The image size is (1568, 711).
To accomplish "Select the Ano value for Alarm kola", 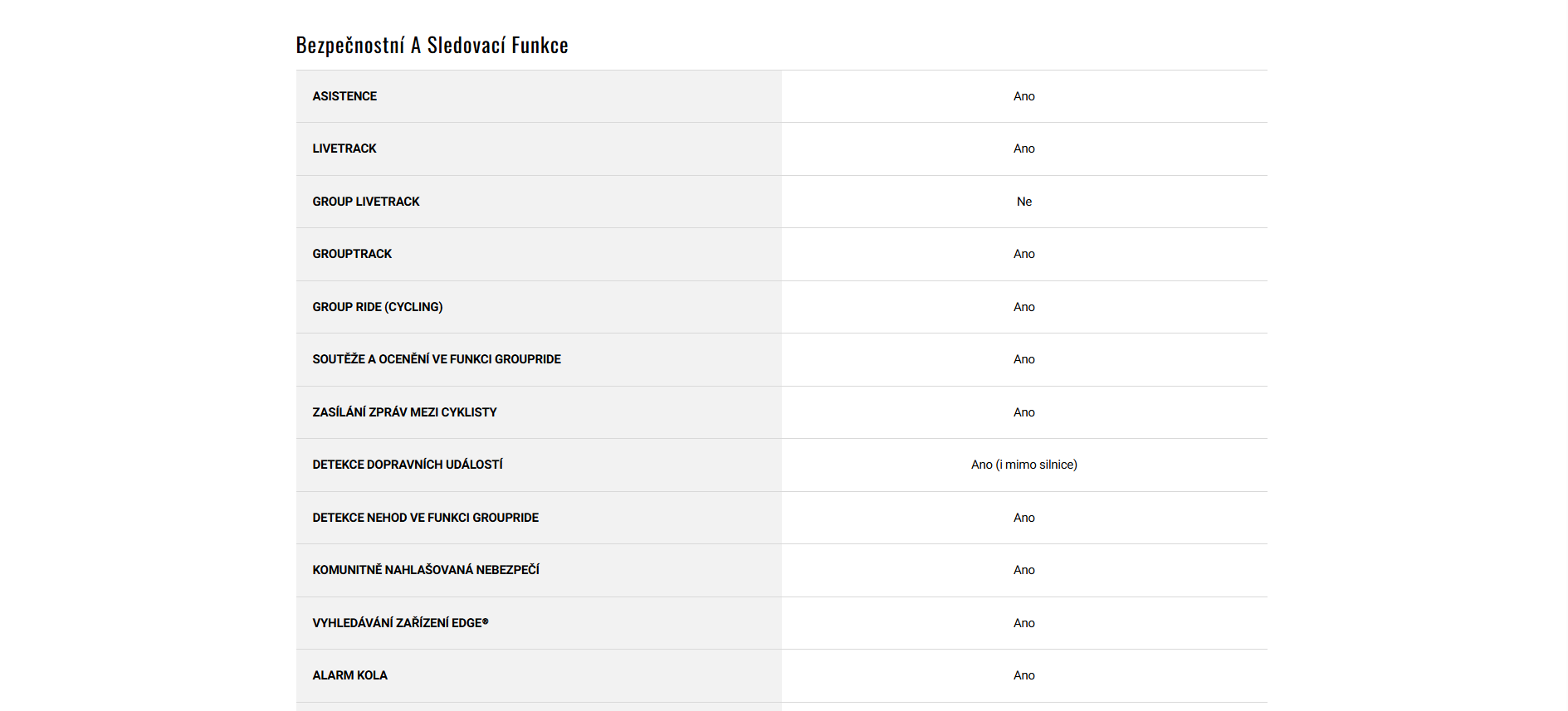I will click(x=1024, y=675).
